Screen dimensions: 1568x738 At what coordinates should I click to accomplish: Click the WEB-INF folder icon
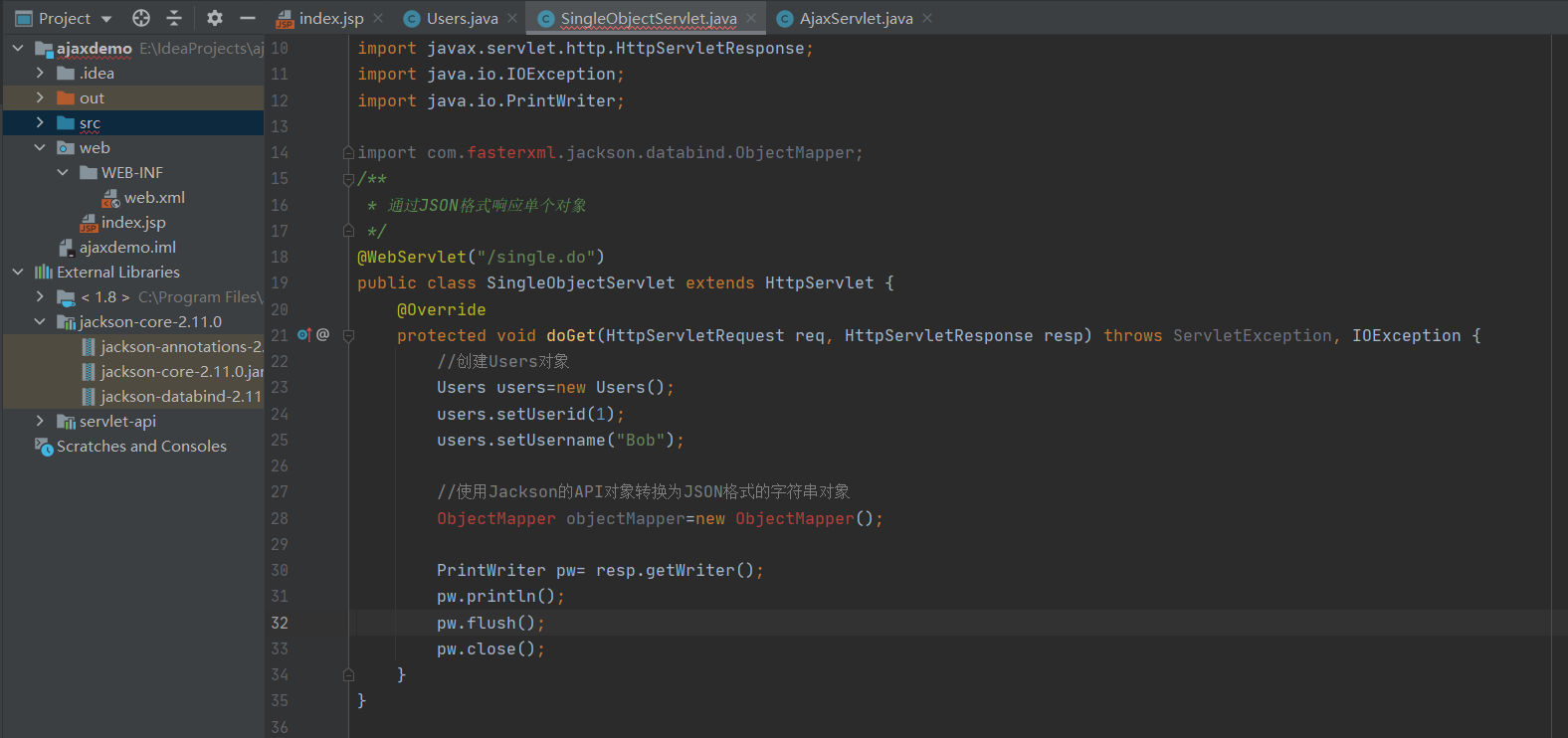tap(89, 172)
